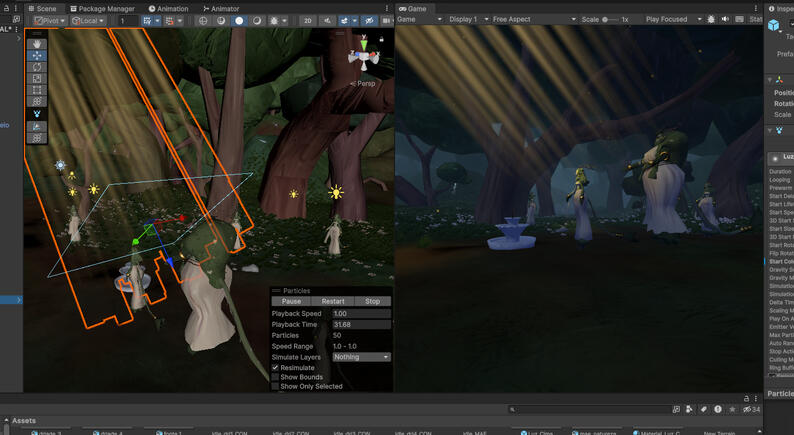The image size is (794, 435).
Task: Restart the particle simulation
Action: click(x=333, y=301)
